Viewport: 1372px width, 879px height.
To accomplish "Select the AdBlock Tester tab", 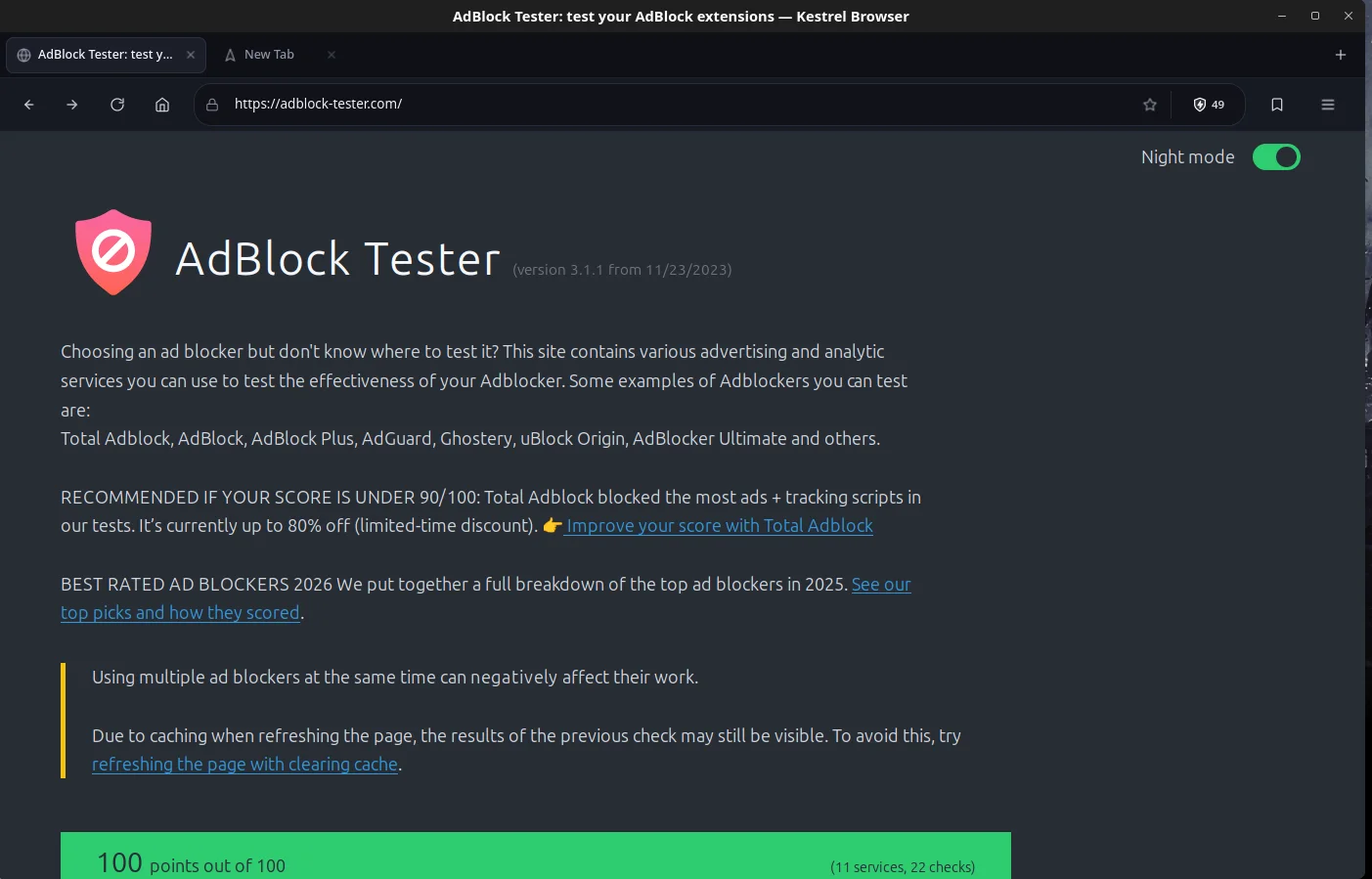I will tap(106, 55).
